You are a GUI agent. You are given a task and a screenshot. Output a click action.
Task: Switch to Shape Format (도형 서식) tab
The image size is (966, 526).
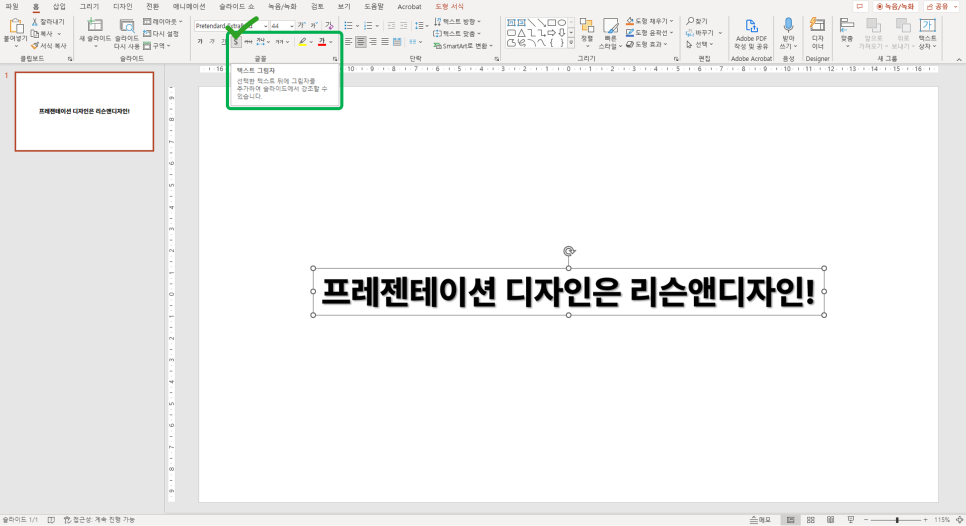pos(449,7)
